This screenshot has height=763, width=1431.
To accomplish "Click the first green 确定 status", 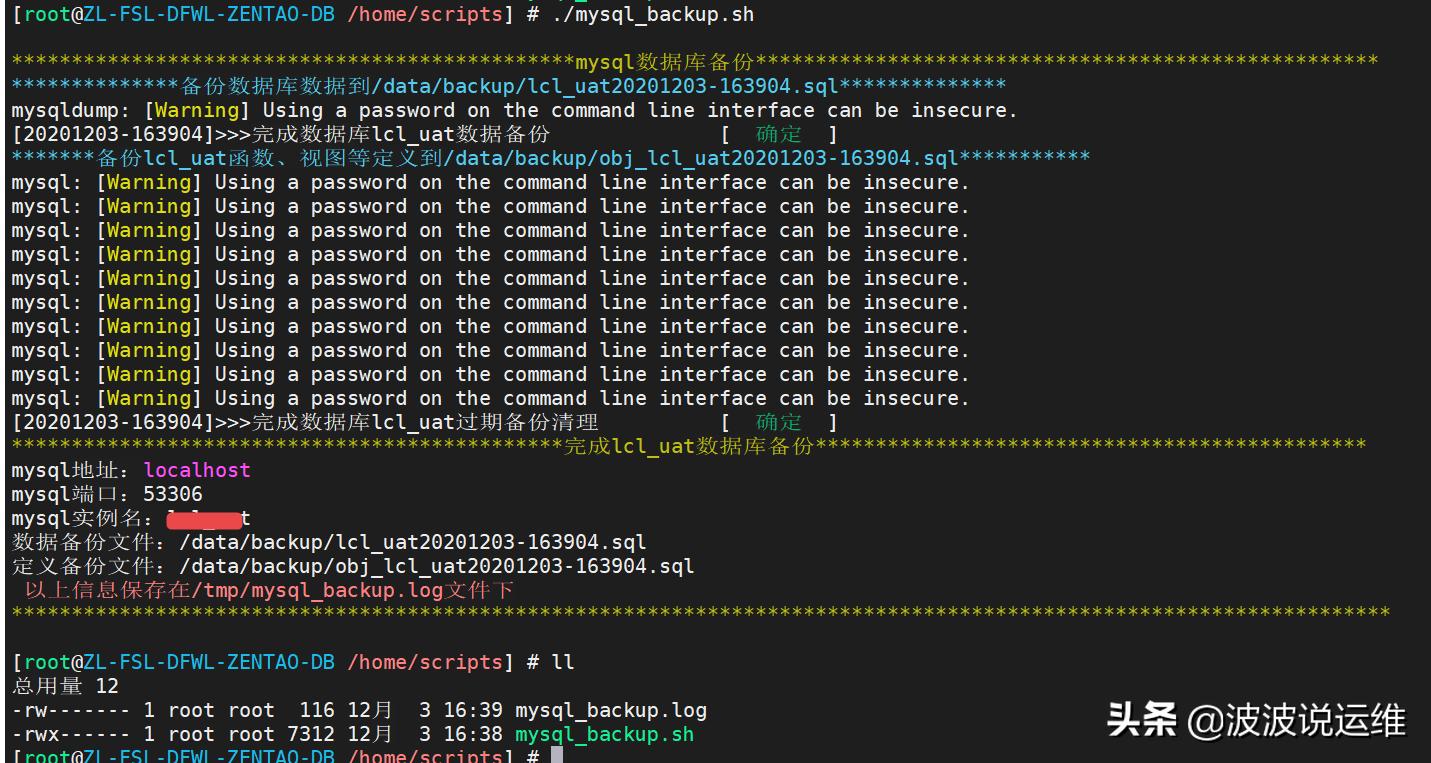I will coord(778,134).
